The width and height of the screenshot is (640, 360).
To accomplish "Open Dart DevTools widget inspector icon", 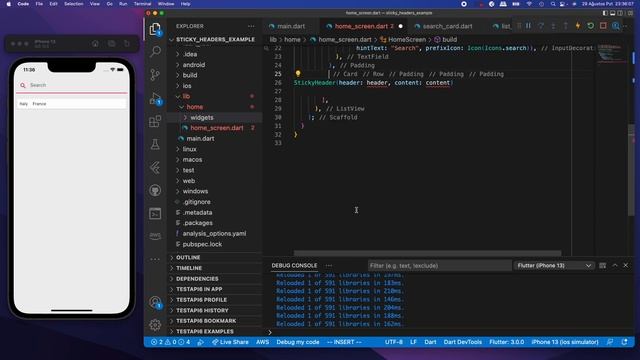I will click(x=616, y=26).
